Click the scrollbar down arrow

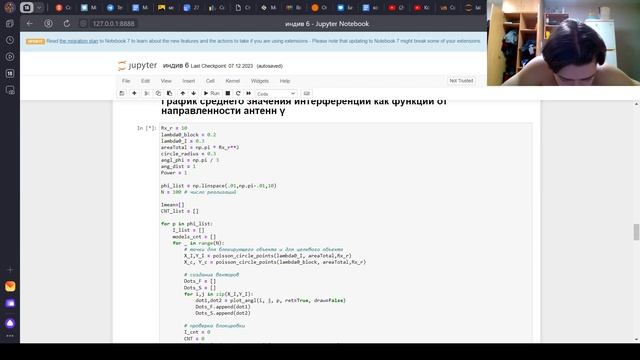pos(636,339)
